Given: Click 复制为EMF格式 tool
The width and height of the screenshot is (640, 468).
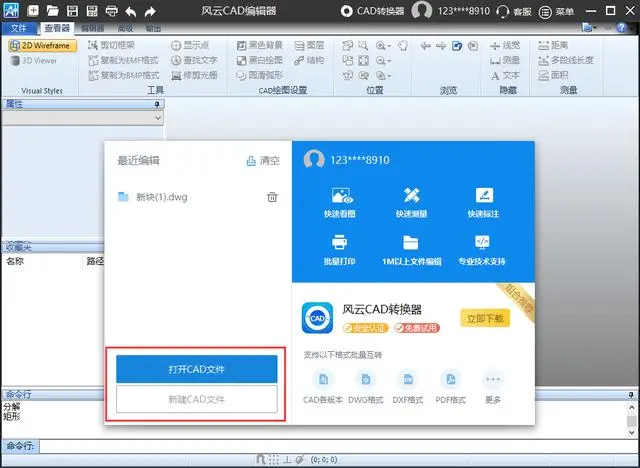Looking at the screenshot, I should tap(123, 60).
